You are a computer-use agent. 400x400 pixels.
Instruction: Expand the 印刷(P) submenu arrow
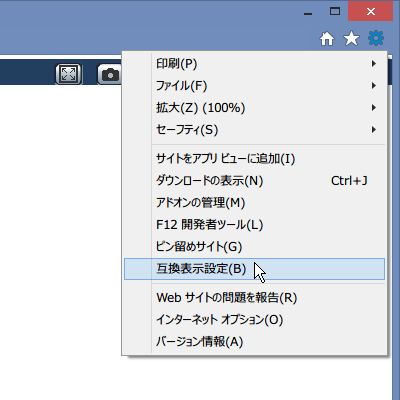(374, 64)
